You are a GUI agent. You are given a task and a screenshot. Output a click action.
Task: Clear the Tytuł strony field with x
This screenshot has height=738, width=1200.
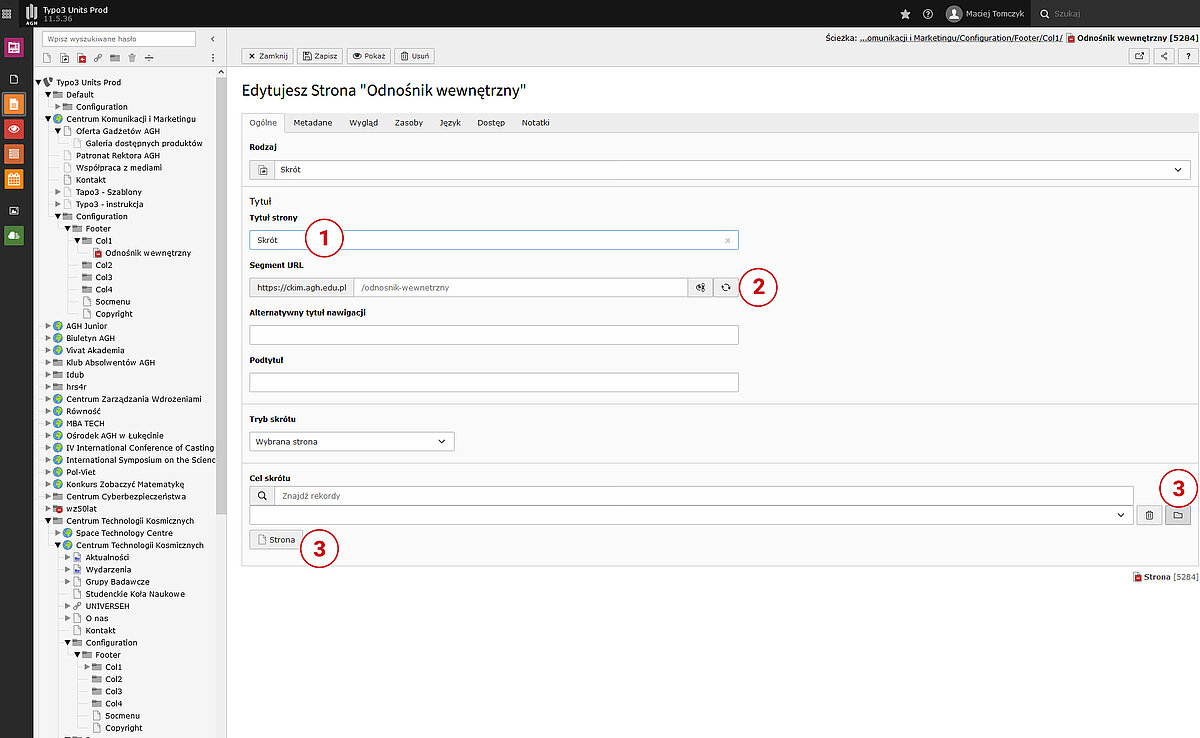(x=728, y=240)
